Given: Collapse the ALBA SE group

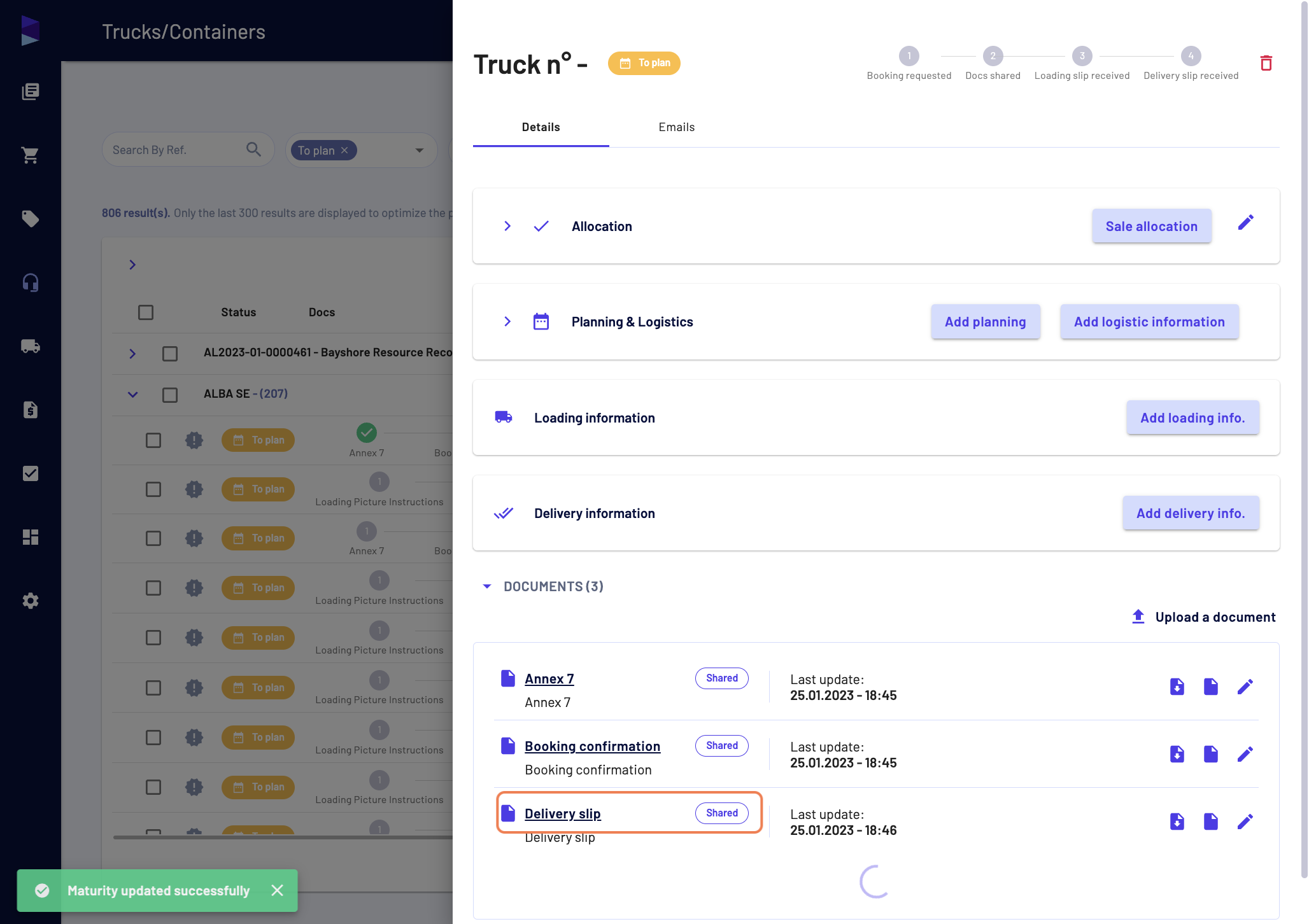Looking at the screenshot, I should [132, 395].
